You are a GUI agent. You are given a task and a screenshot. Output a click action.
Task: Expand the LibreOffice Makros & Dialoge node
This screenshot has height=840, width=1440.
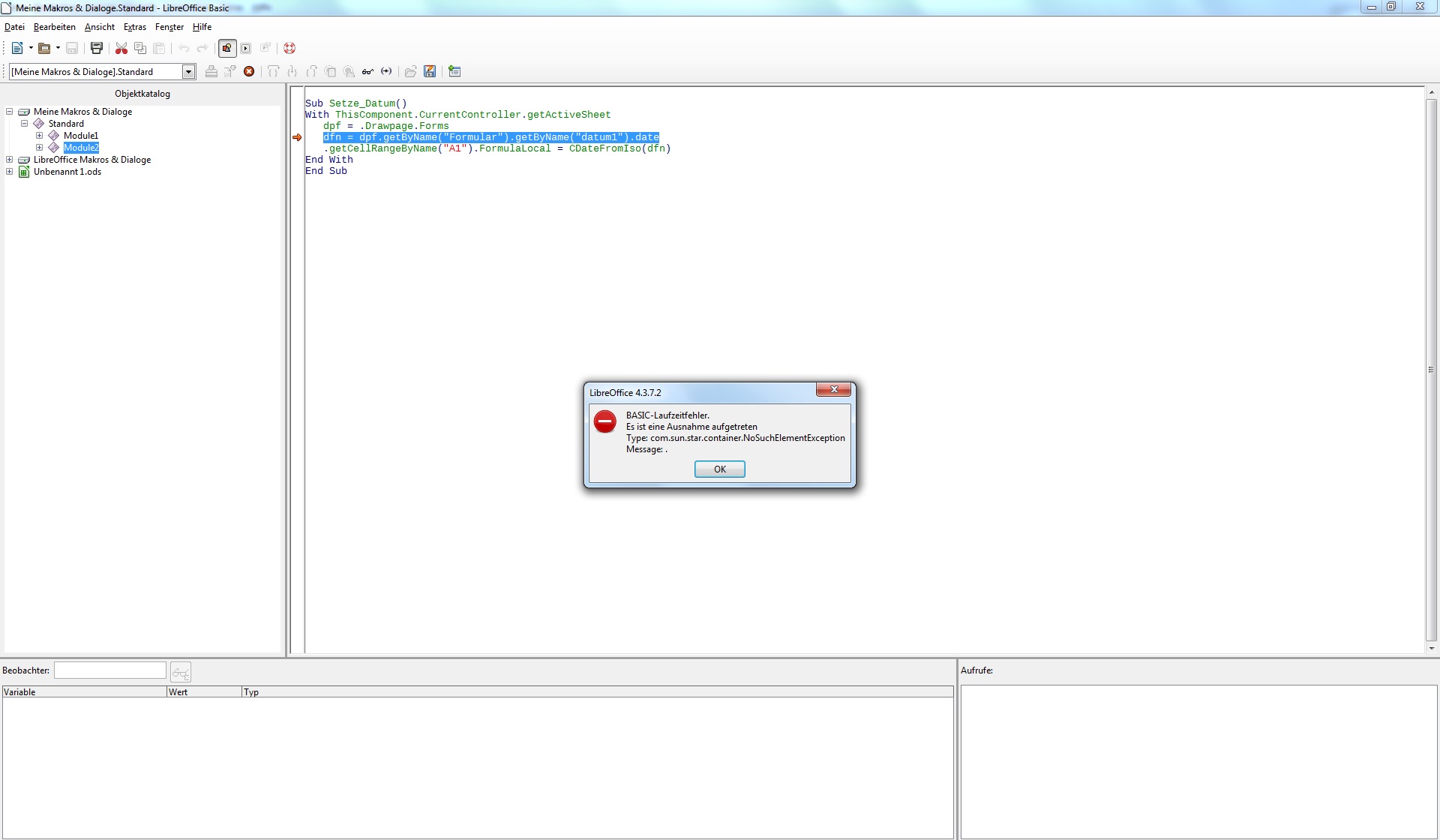pos(10,160)
